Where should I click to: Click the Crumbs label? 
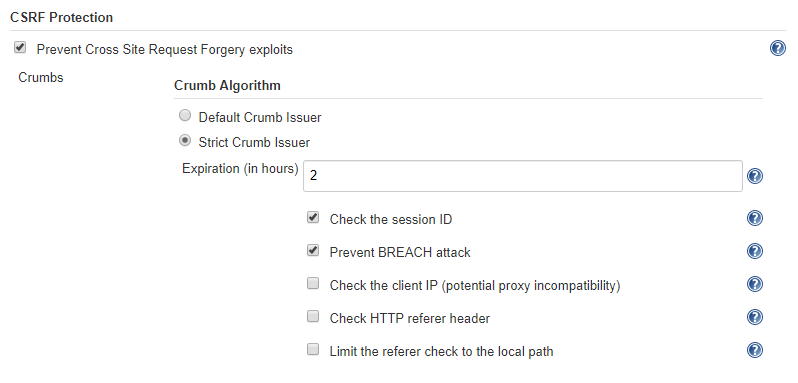coord(41,77)
